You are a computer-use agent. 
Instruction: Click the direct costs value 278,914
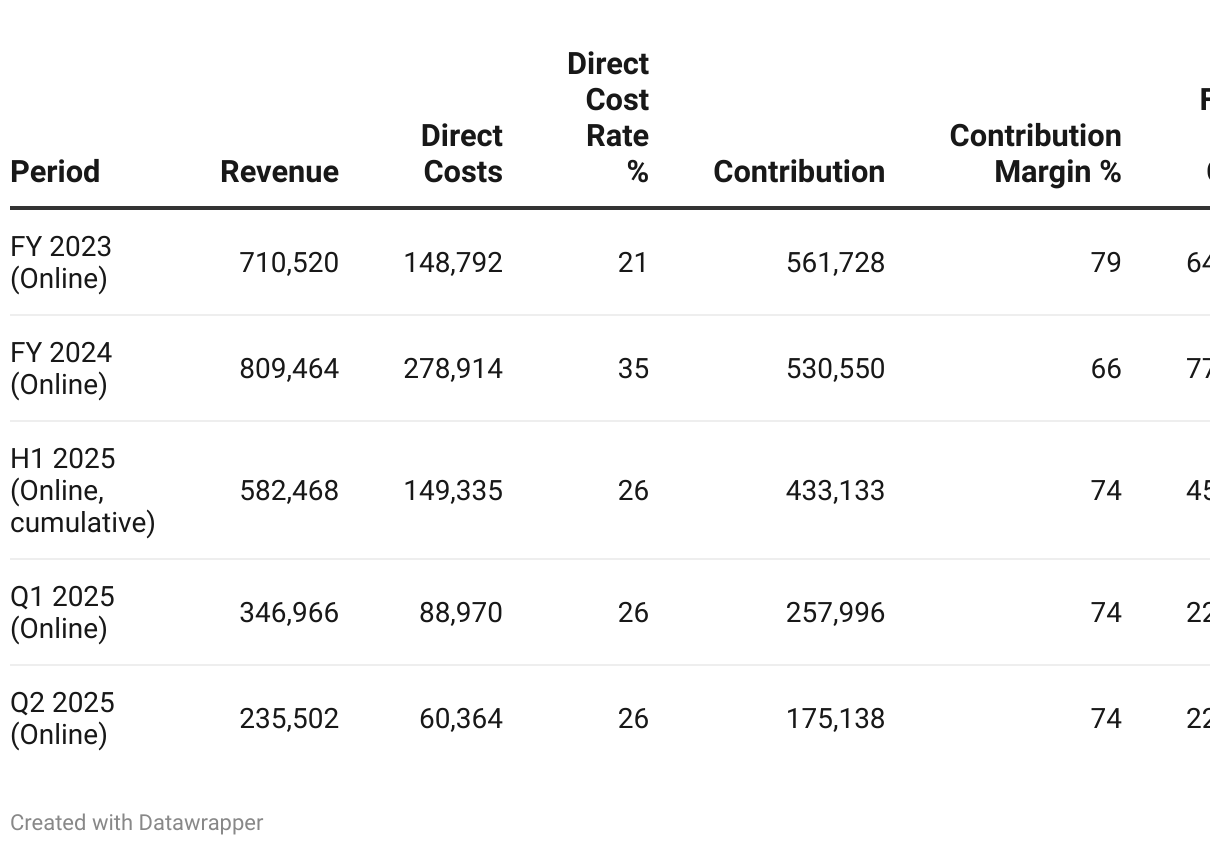453,368
